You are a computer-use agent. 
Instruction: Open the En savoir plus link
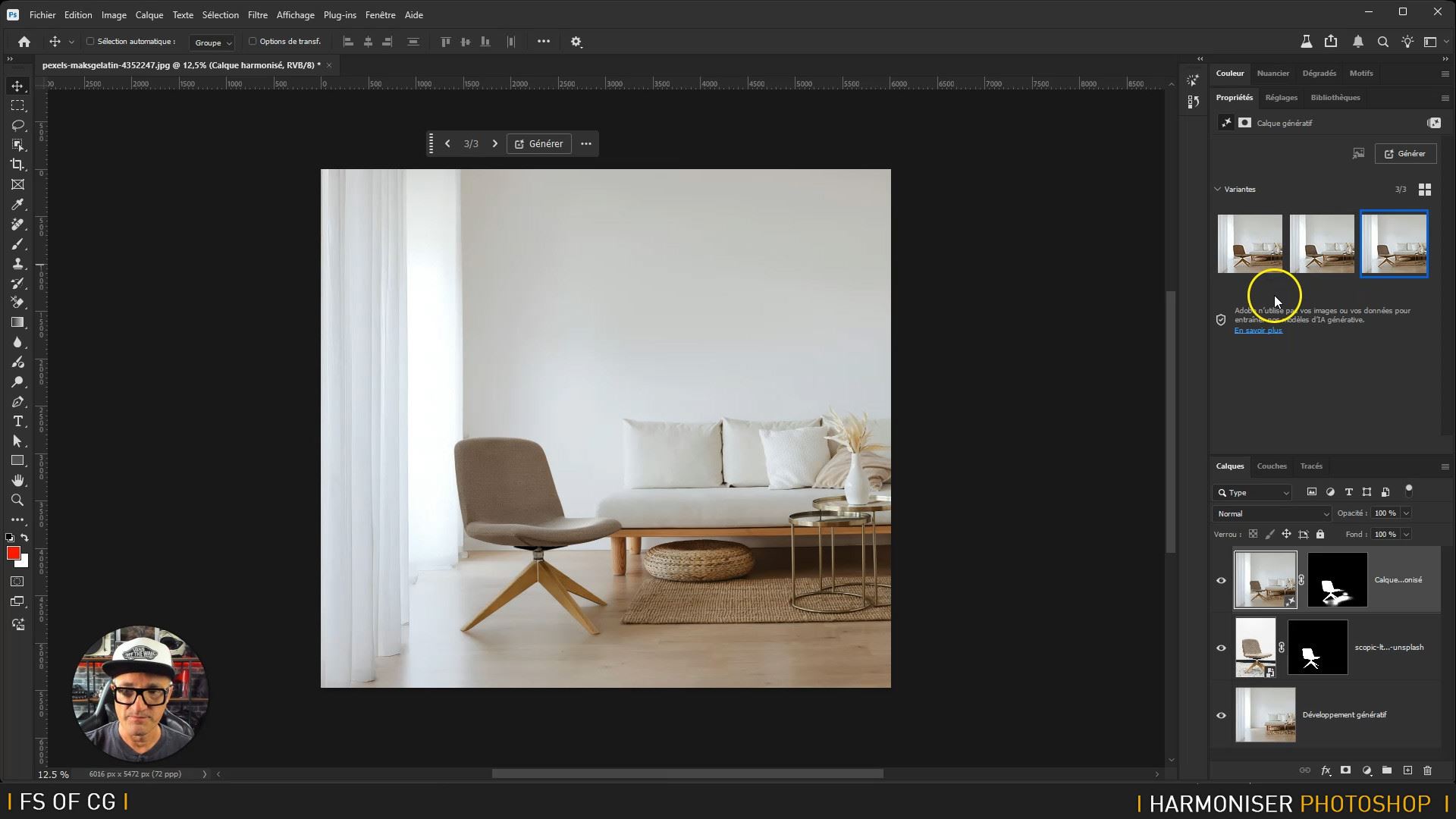point(1257,331)
